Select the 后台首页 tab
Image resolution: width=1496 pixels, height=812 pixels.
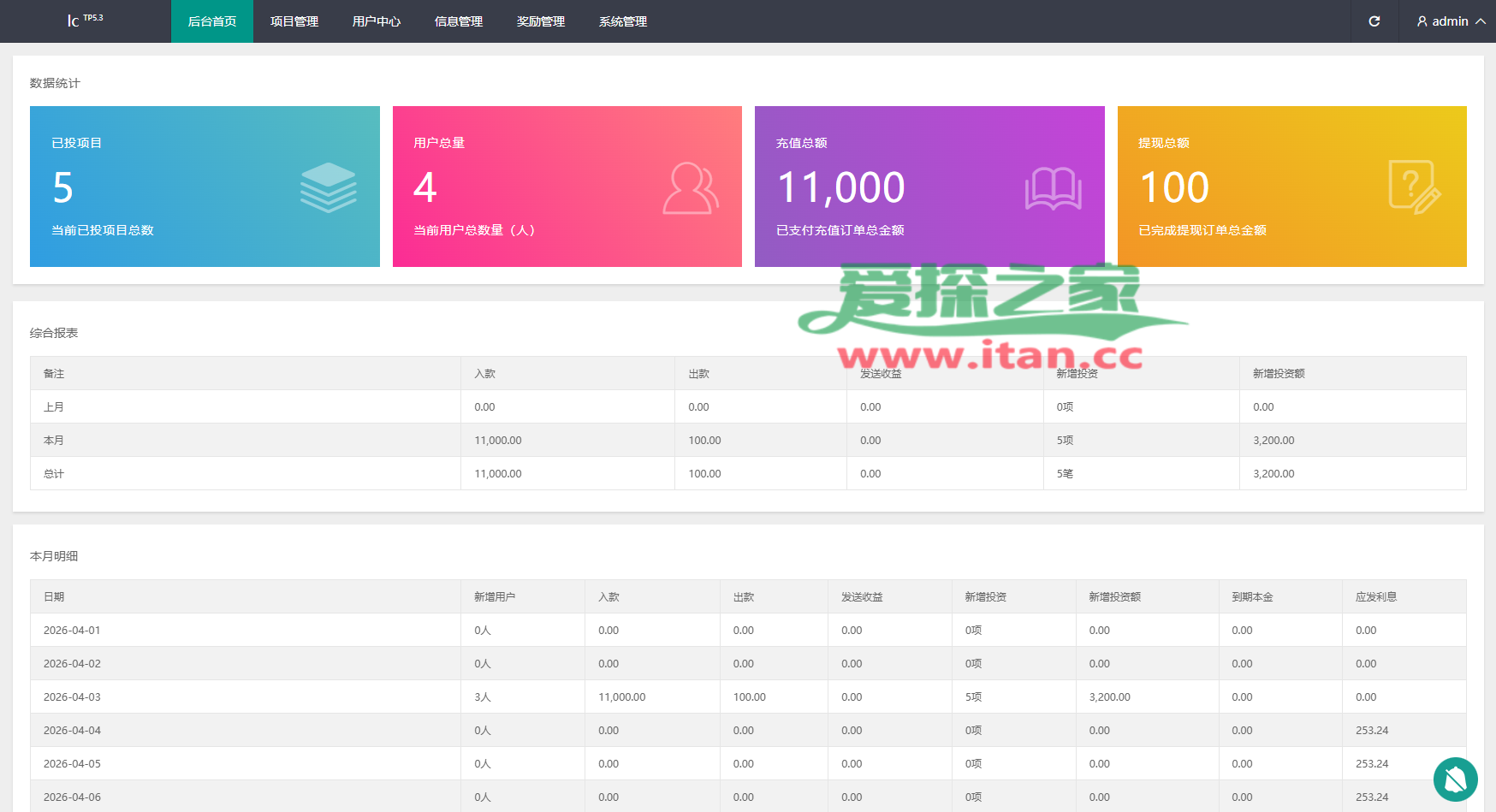click(212, 21)
